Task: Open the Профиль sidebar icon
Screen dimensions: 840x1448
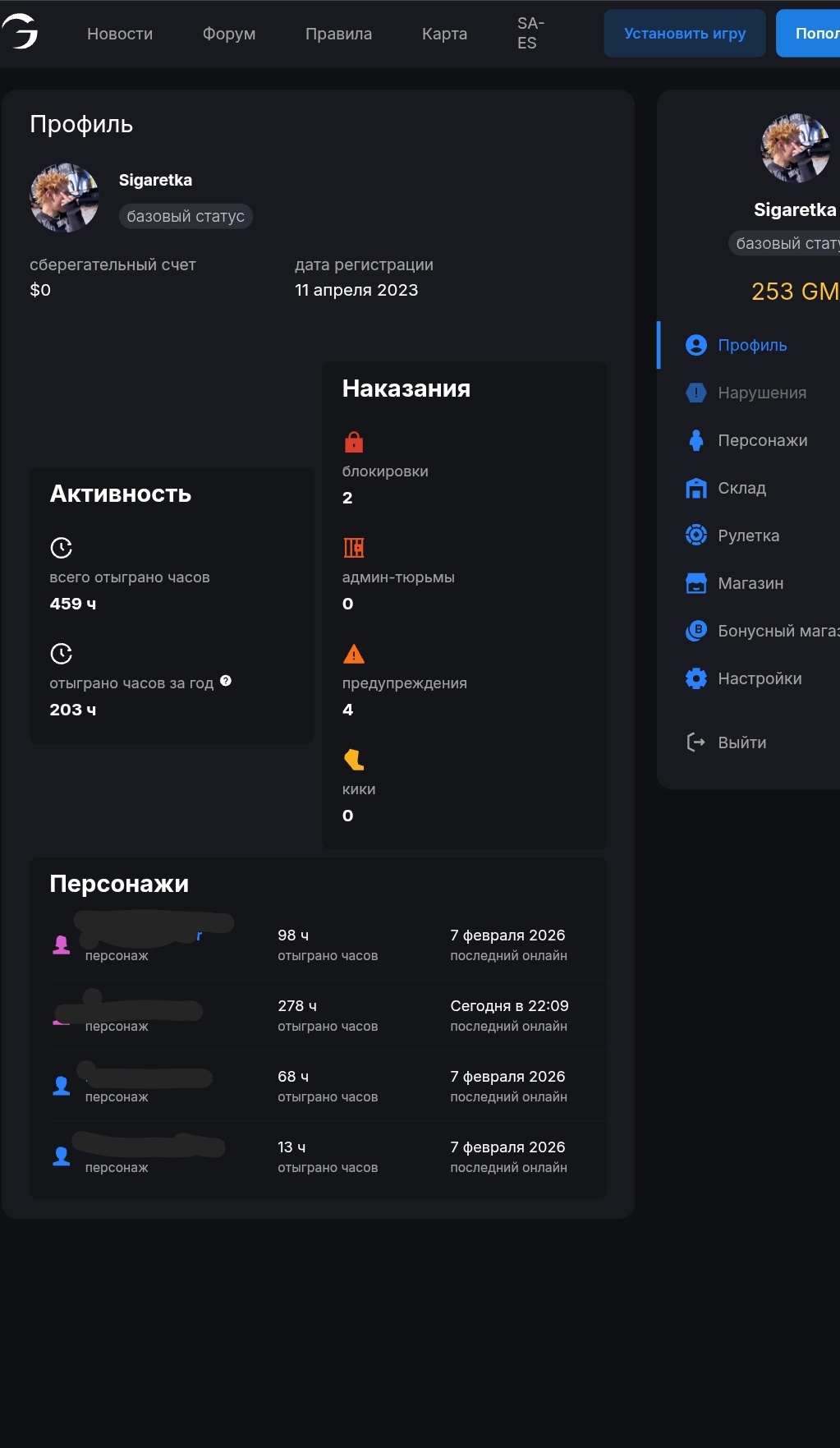Action: pos(695,345)
